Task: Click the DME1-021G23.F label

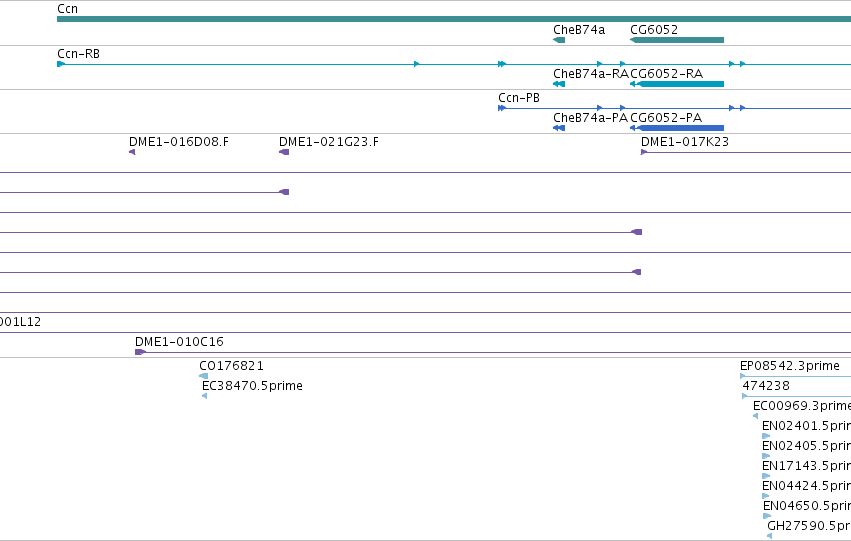Action: tap(329, 142)
